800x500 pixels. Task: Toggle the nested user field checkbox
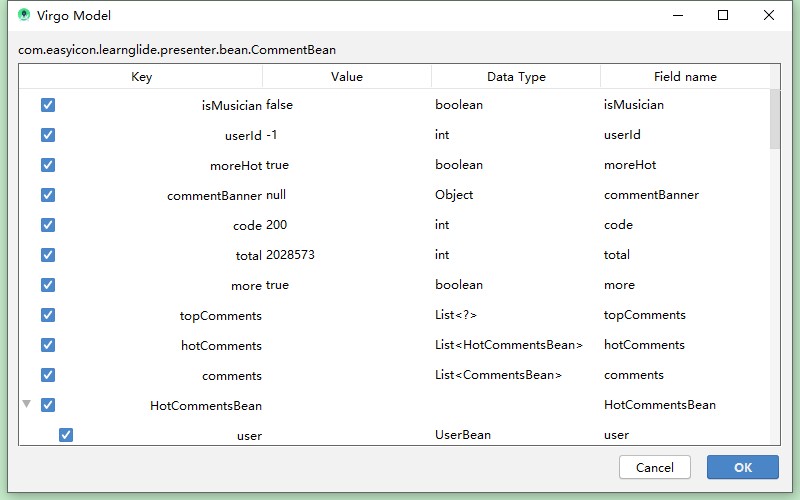[x=66, y=435]
